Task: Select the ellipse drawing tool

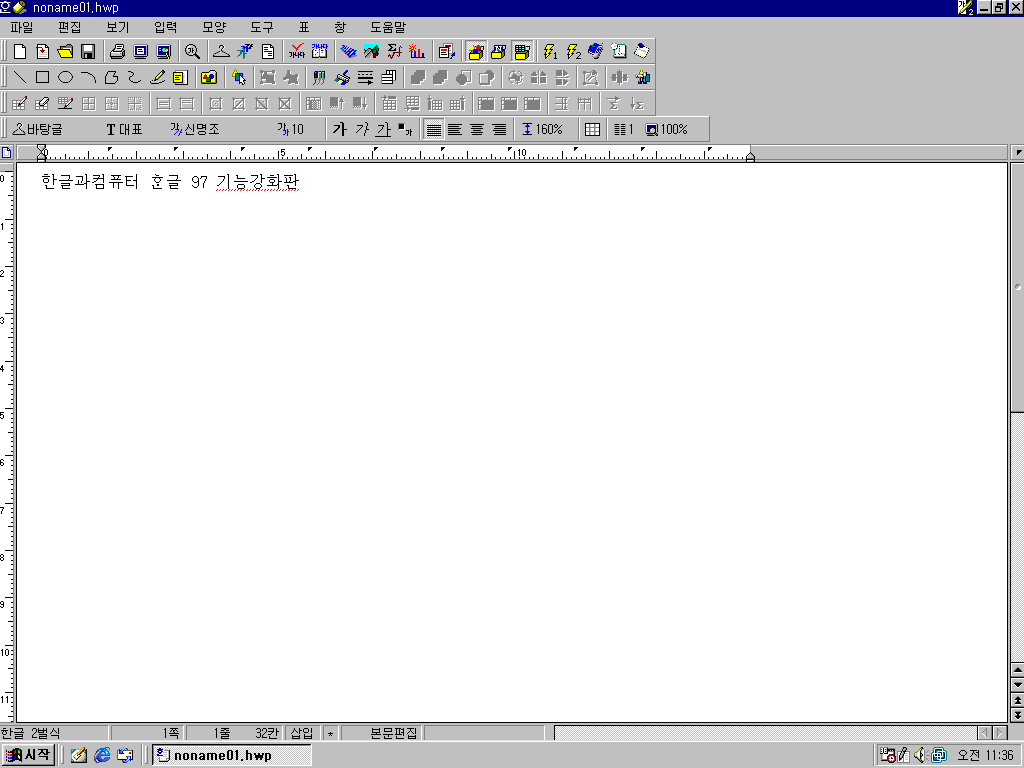Action: pos(65,78)
